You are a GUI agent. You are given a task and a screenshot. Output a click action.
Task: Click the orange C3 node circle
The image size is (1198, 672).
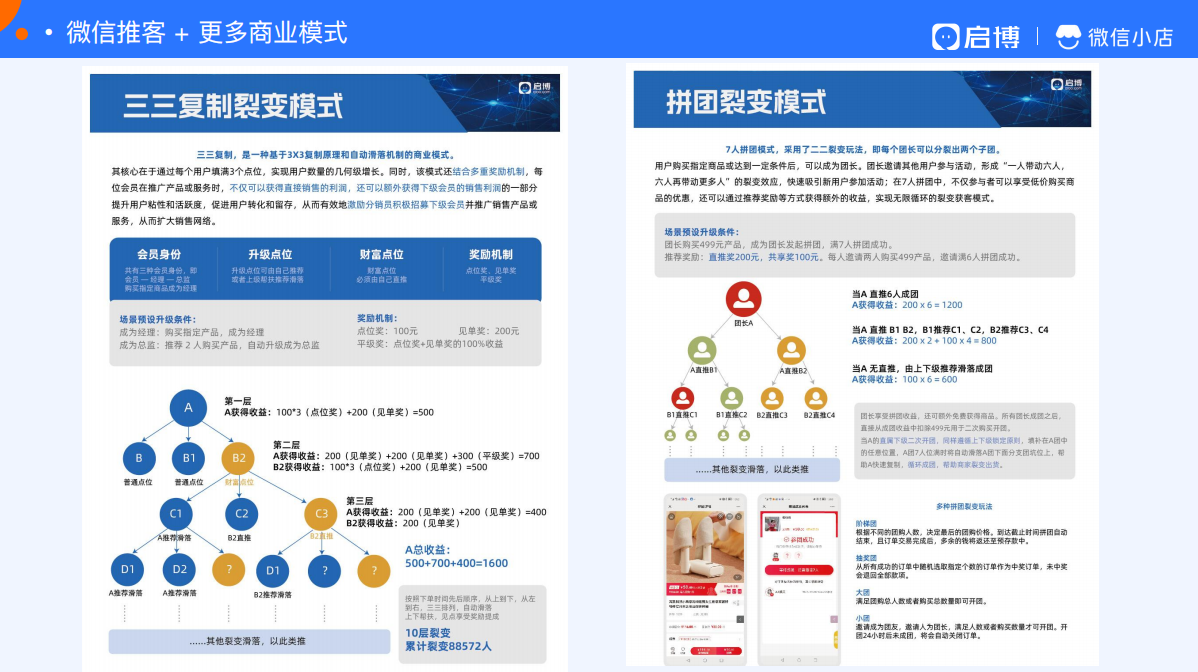[x=321, y=514]
